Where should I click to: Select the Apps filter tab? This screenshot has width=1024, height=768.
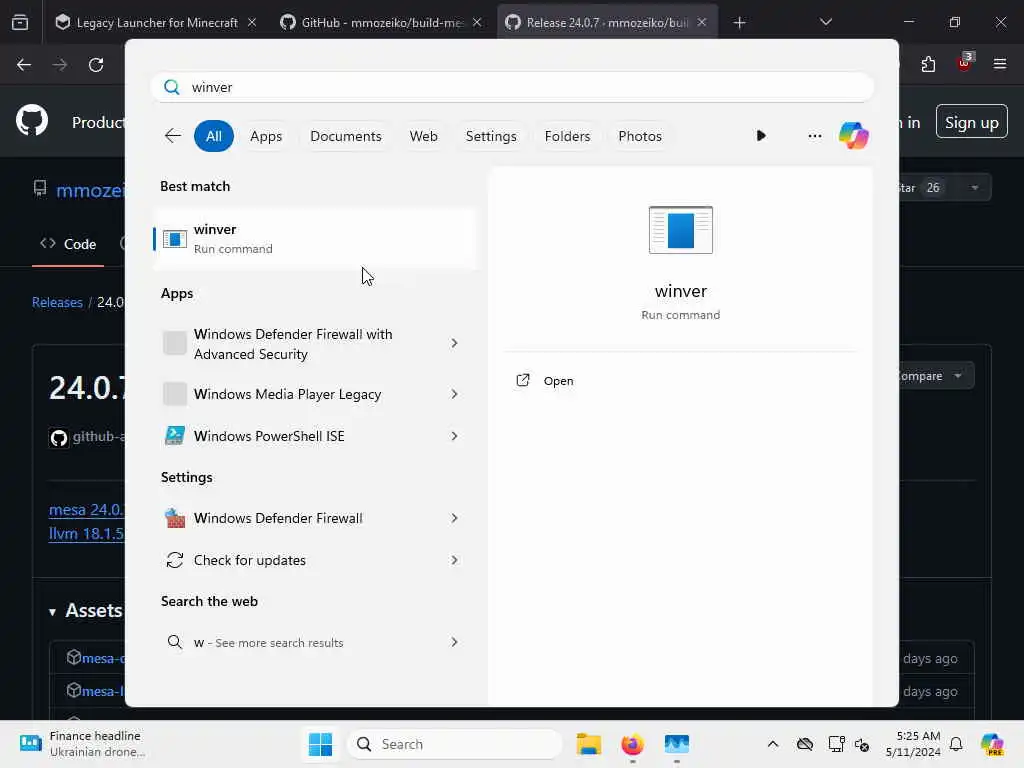click(266, 136)
